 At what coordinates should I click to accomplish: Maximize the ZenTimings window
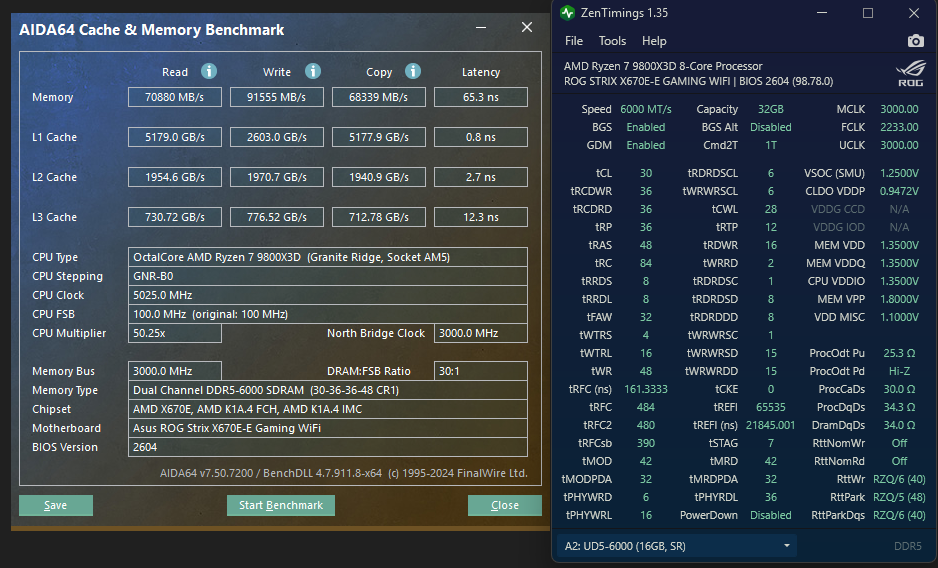coord(867,13)
